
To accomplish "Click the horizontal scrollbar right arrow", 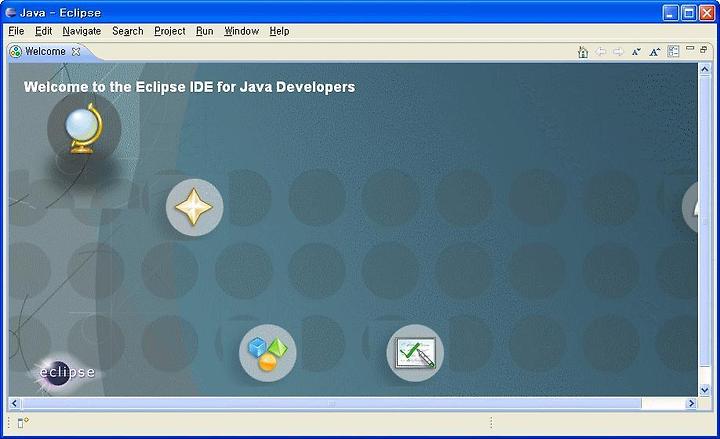I will [692, 404].
